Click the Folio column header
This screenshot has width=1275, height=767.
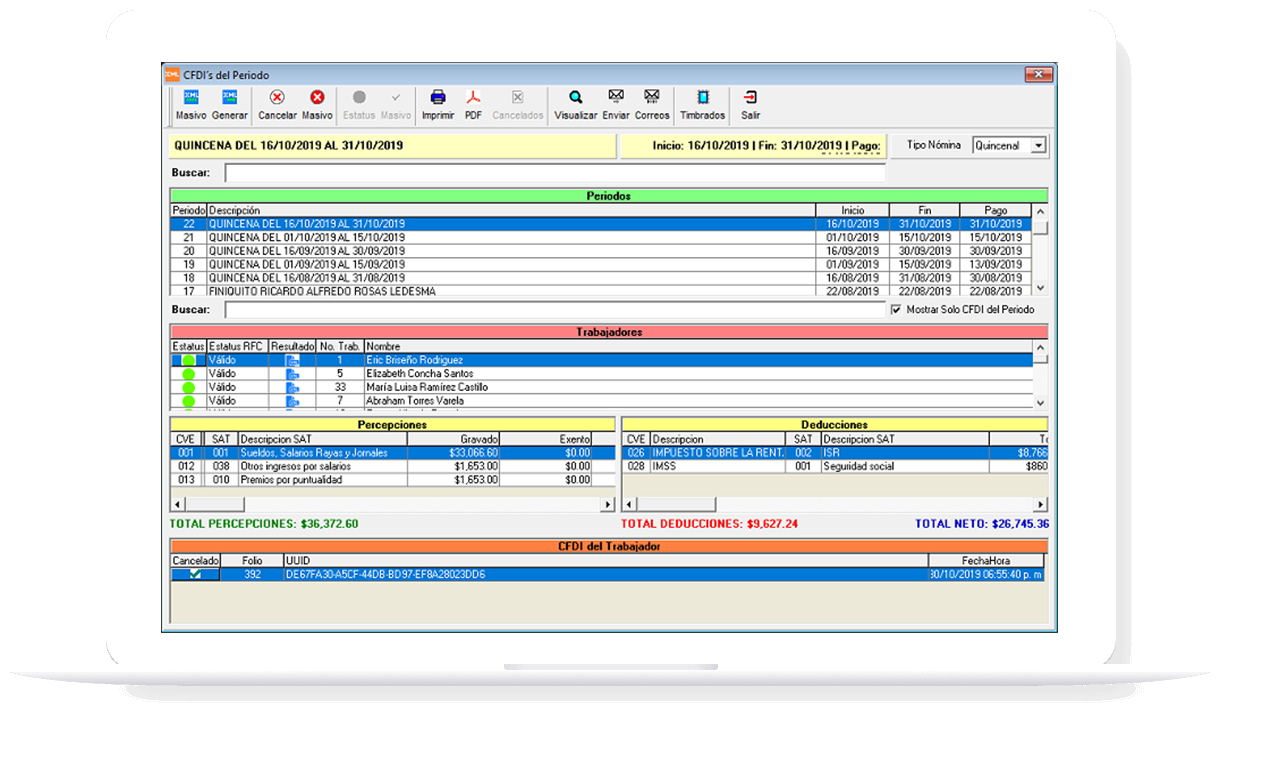pos(252,561)
